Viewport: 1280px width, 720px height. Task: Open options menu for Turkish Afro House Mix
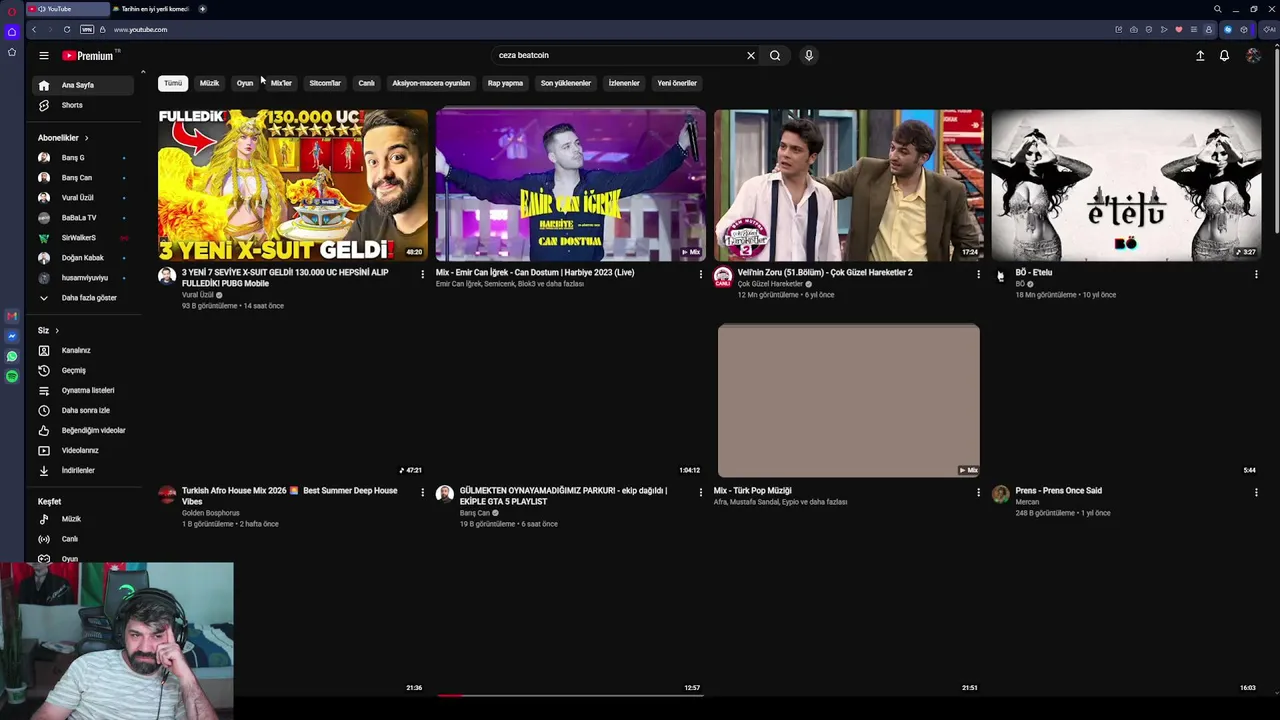(422, 492)
